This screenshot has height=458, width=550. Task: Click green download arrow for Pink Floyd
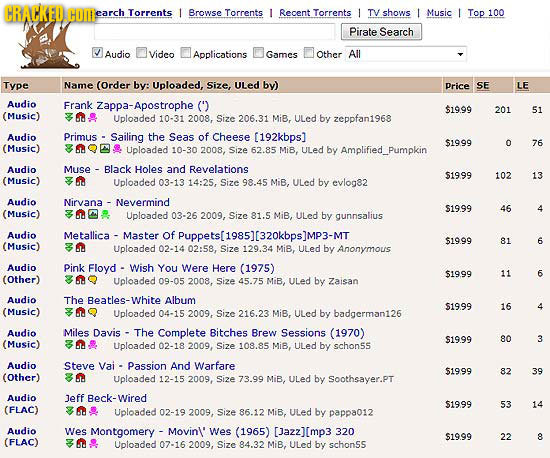point(69,280)
